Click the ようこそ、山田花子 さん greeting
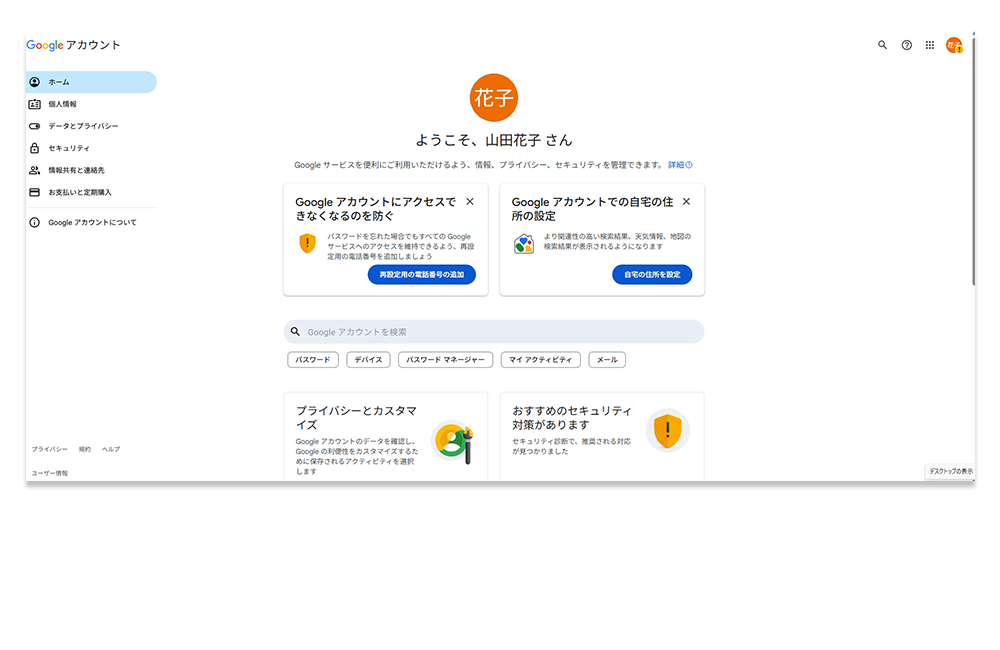This screenshot has width=1000, height=650. point(494,140)
